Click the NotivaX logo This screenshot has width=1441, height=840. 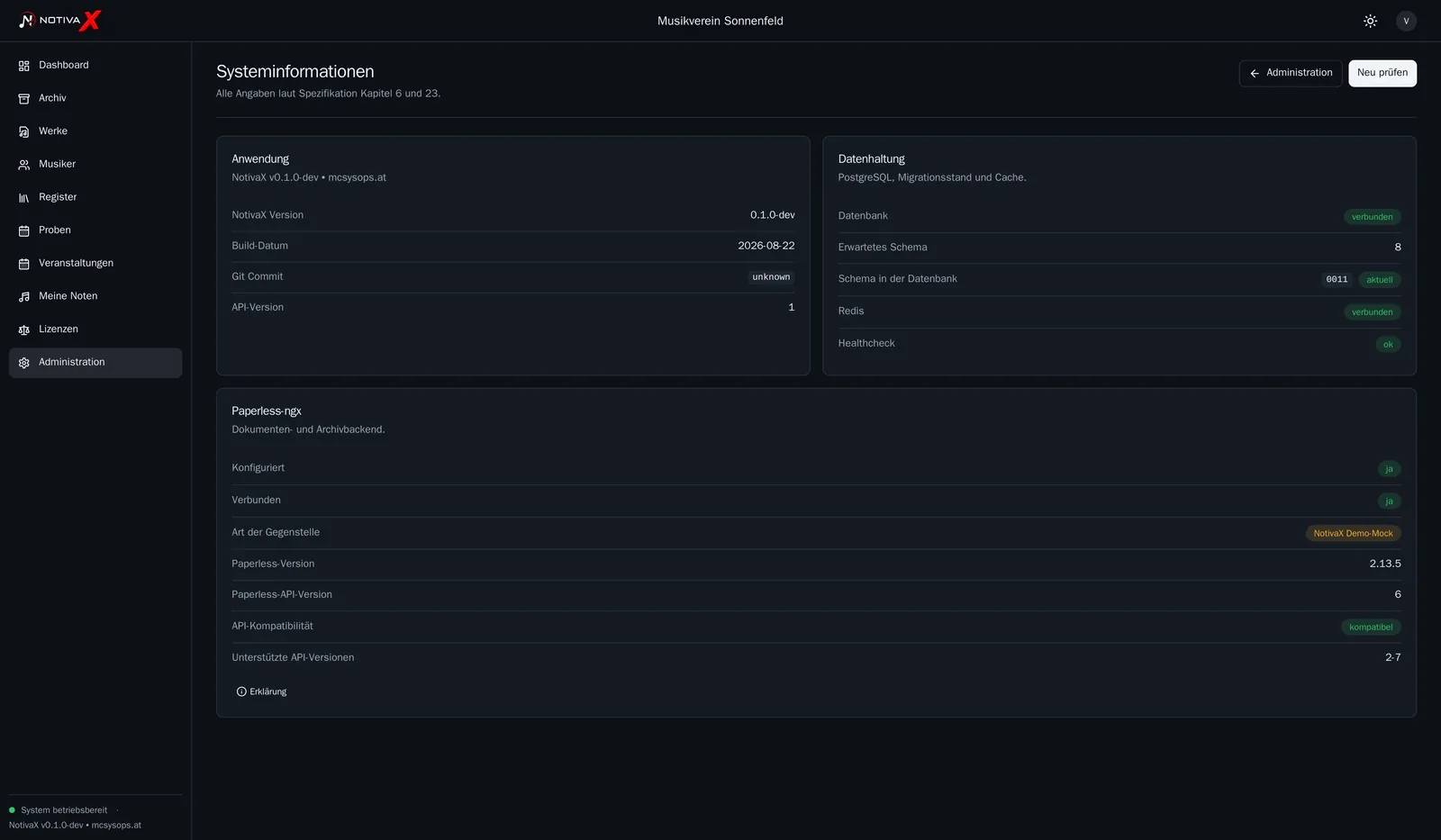59,20
